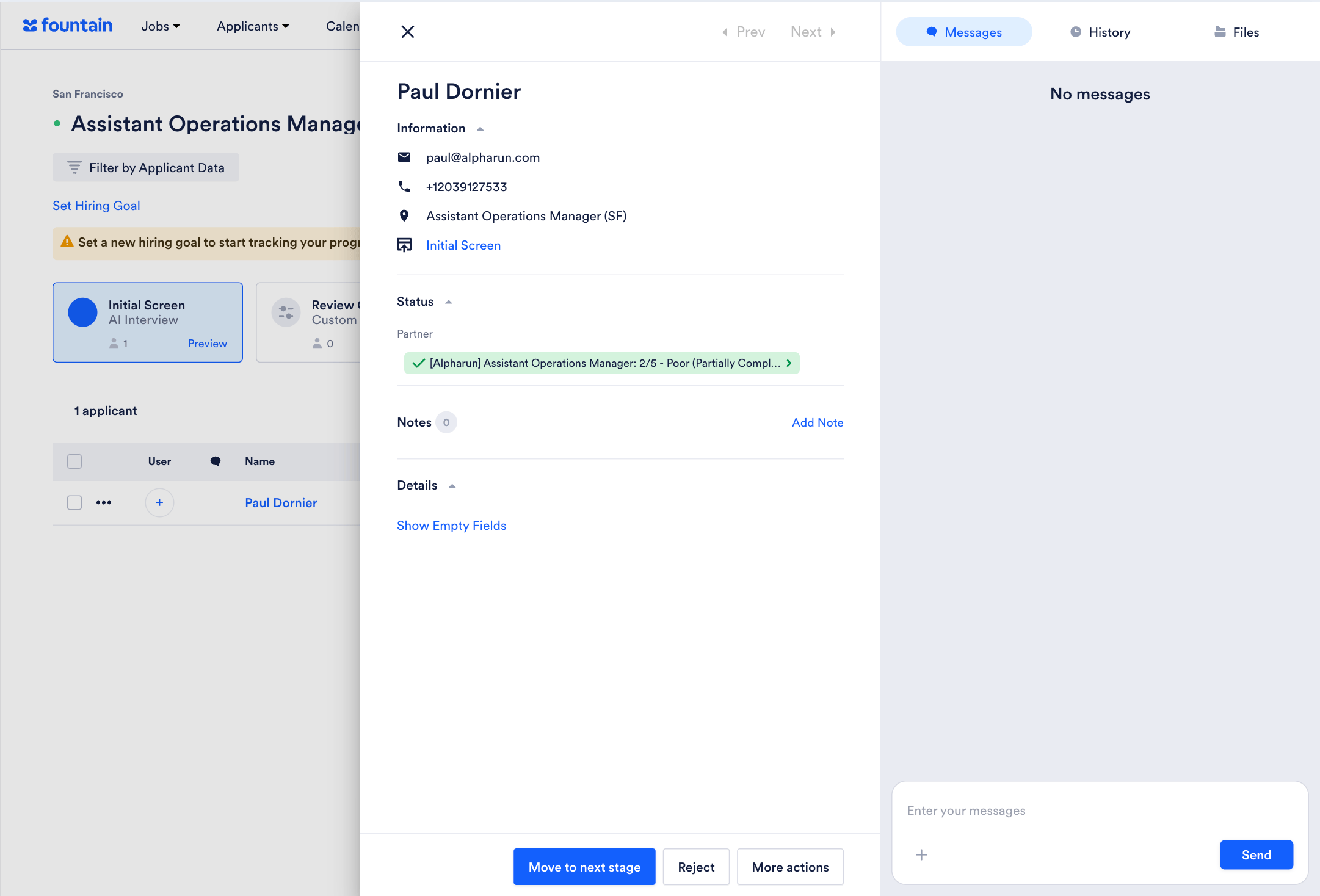The width and height of the screenshot is (1320, 896).
Task: Click the Add Note link
Action: [x=817, y=422]
